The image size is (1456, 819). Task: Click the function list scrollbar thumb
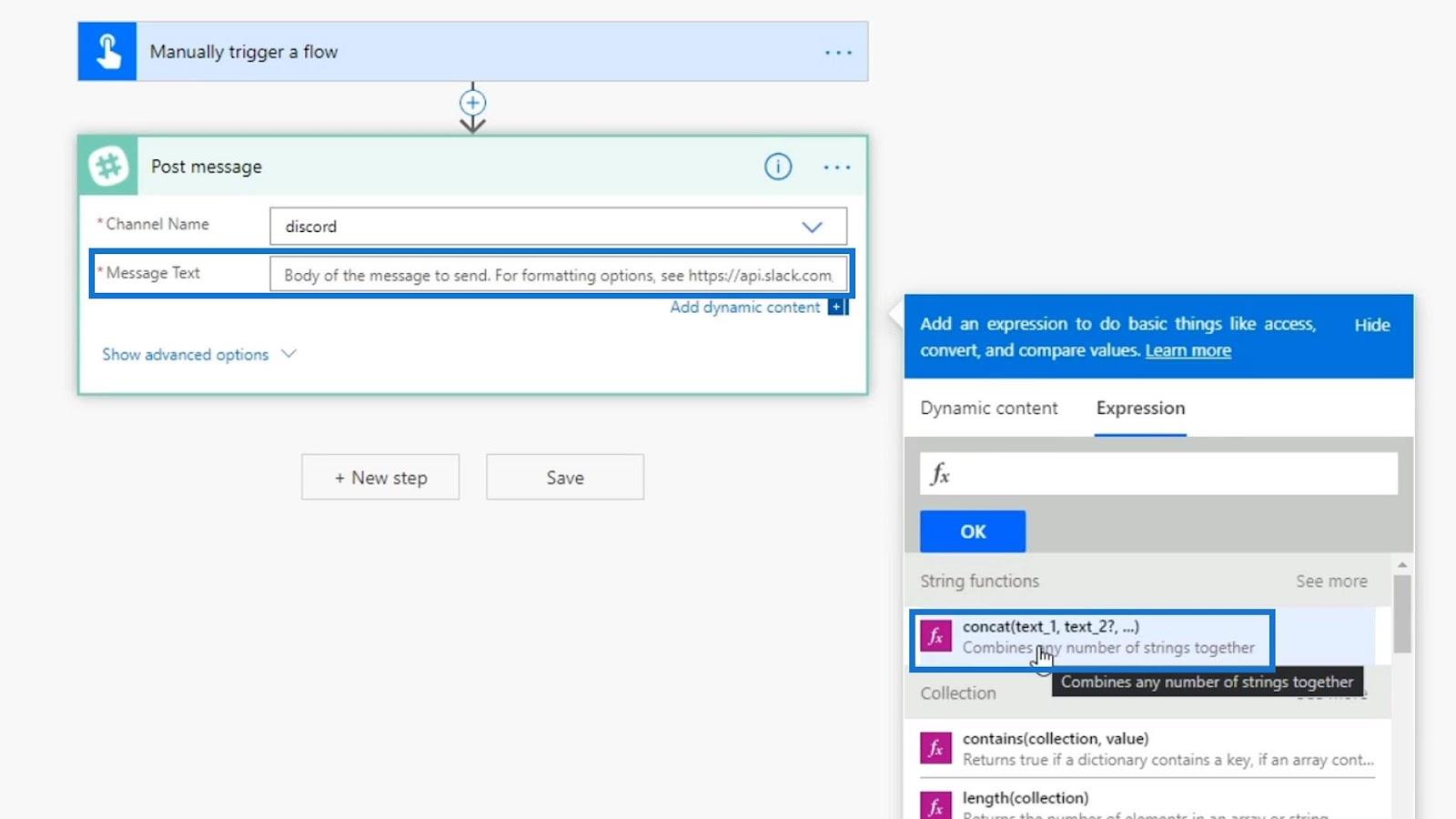coord(1402,613)
